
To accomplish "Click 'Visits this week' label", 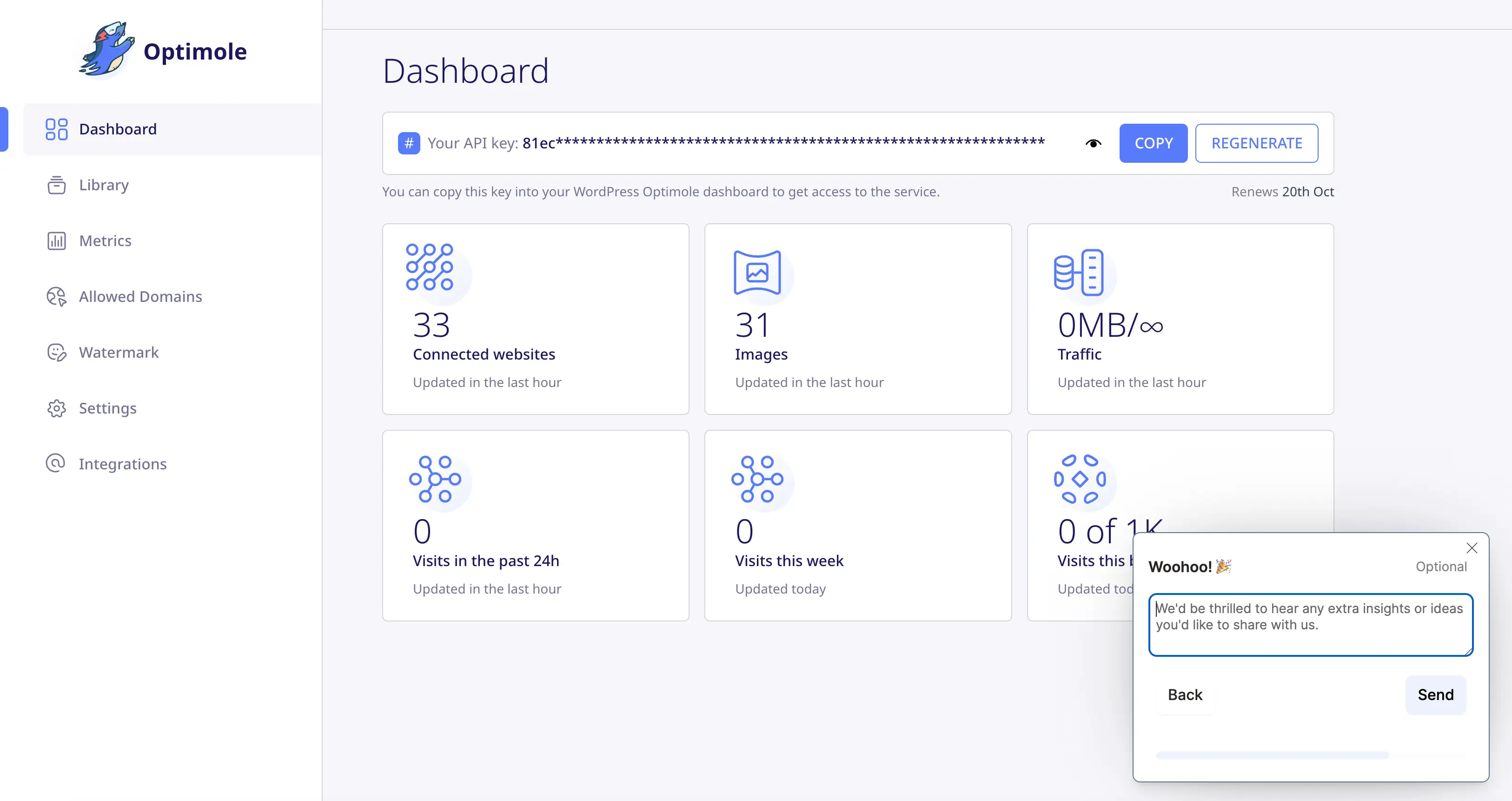I will pyautogui.click(x=789, y=561).
